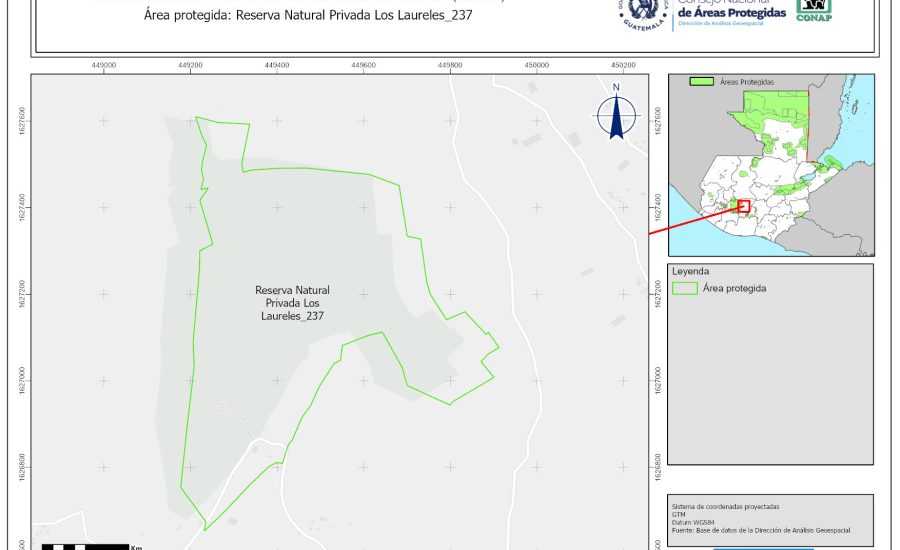
Task: Click the 450000 top axis coordinate label
Action: pos(537,64)
